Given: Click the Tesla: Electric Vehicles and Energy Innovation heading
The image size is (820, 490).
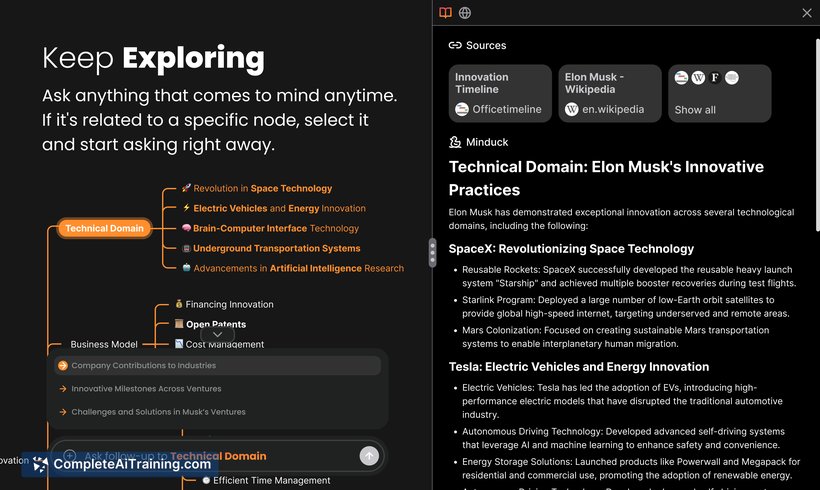Looking at the screenshot, I should 579,367.
